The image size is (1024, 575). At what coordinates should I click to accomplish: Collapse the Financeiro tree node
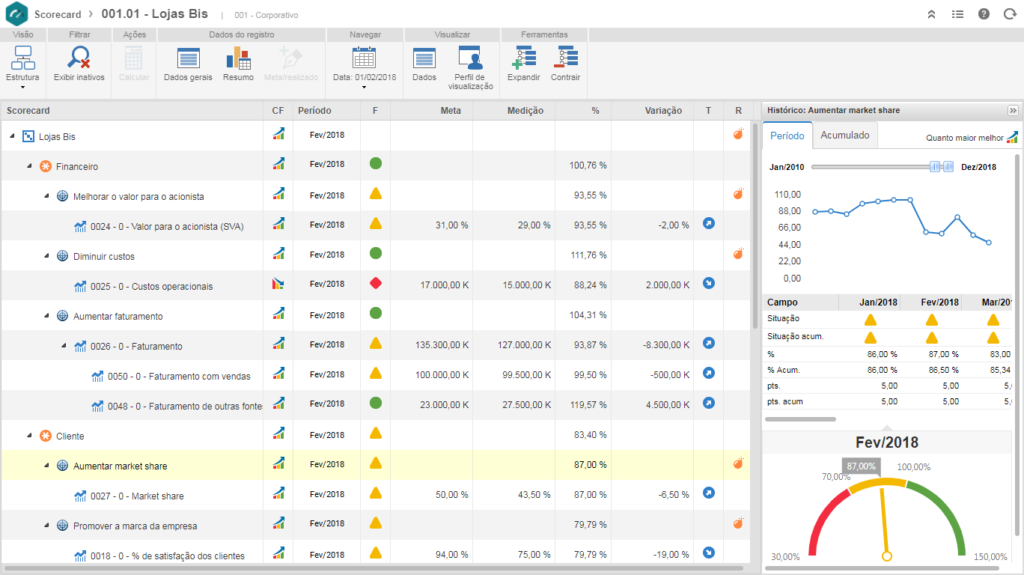(30, 166)
